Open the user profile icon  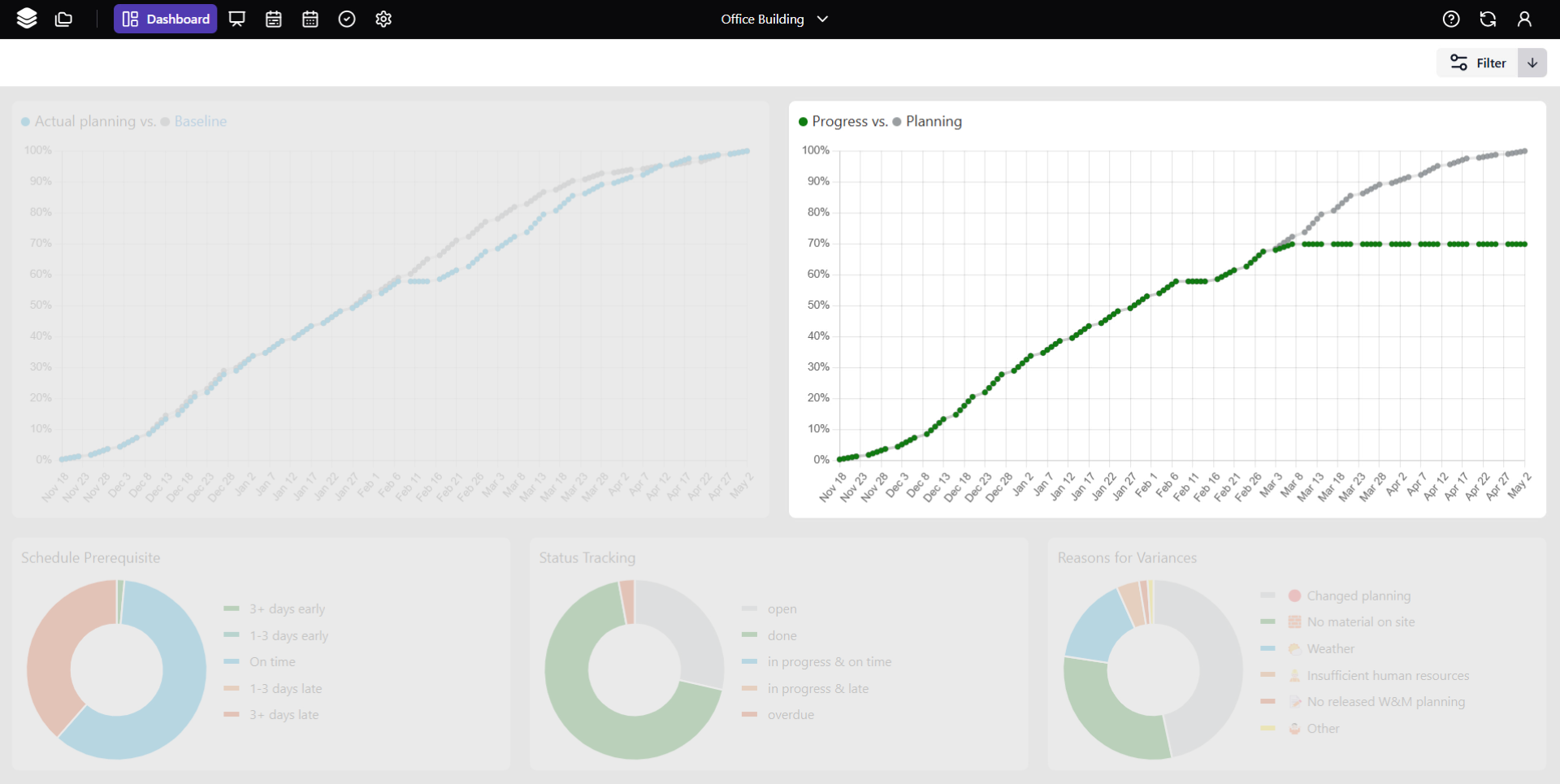click(1524, 19)
